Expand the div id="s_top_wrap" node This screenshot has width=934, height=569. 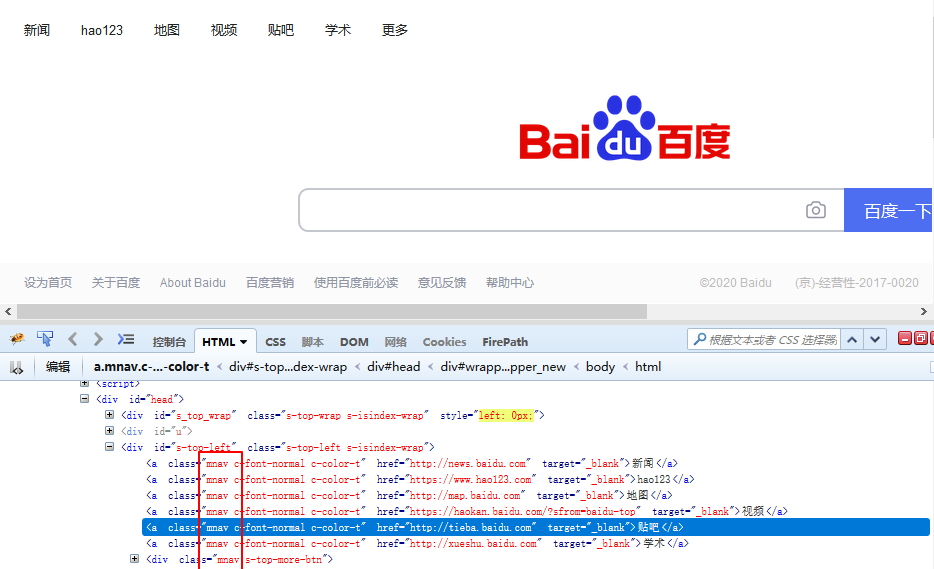[110, 415]
